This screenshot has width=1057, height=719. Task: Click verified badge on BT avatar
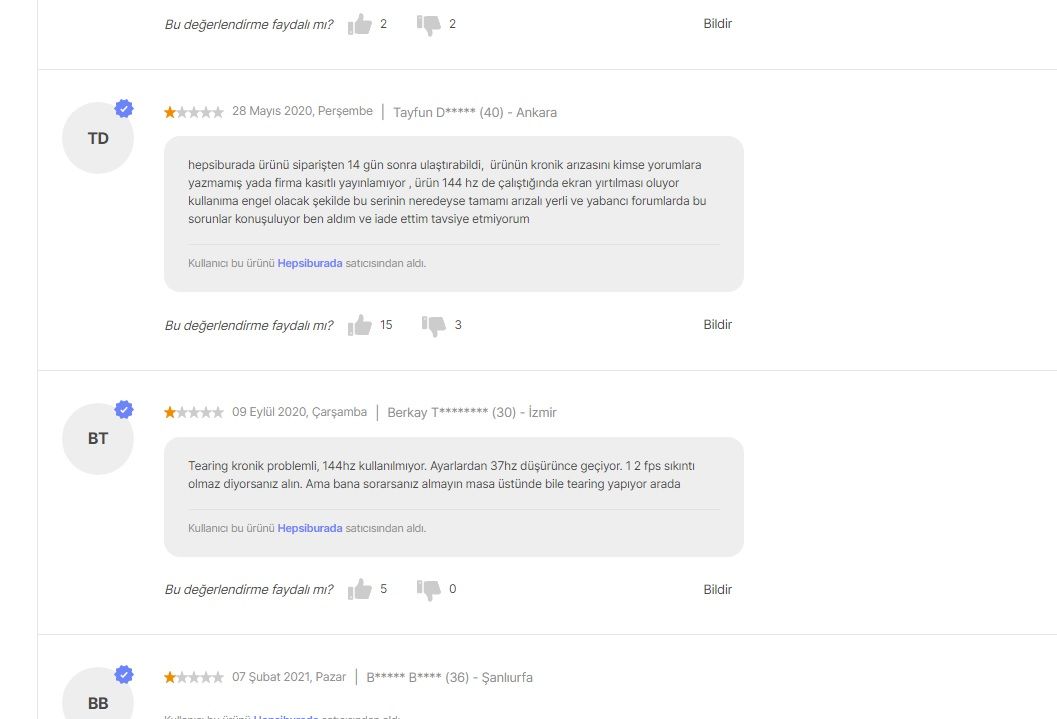coord(123,410)
